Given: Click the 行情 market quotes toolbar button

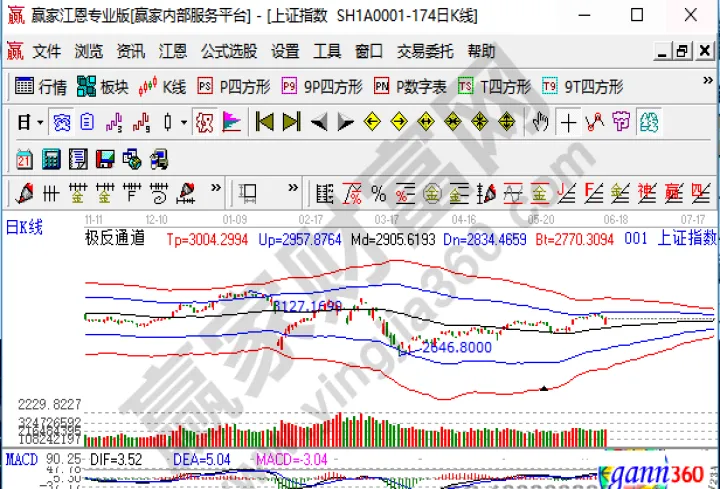Looking at the screenshot, I should [40, 86].
